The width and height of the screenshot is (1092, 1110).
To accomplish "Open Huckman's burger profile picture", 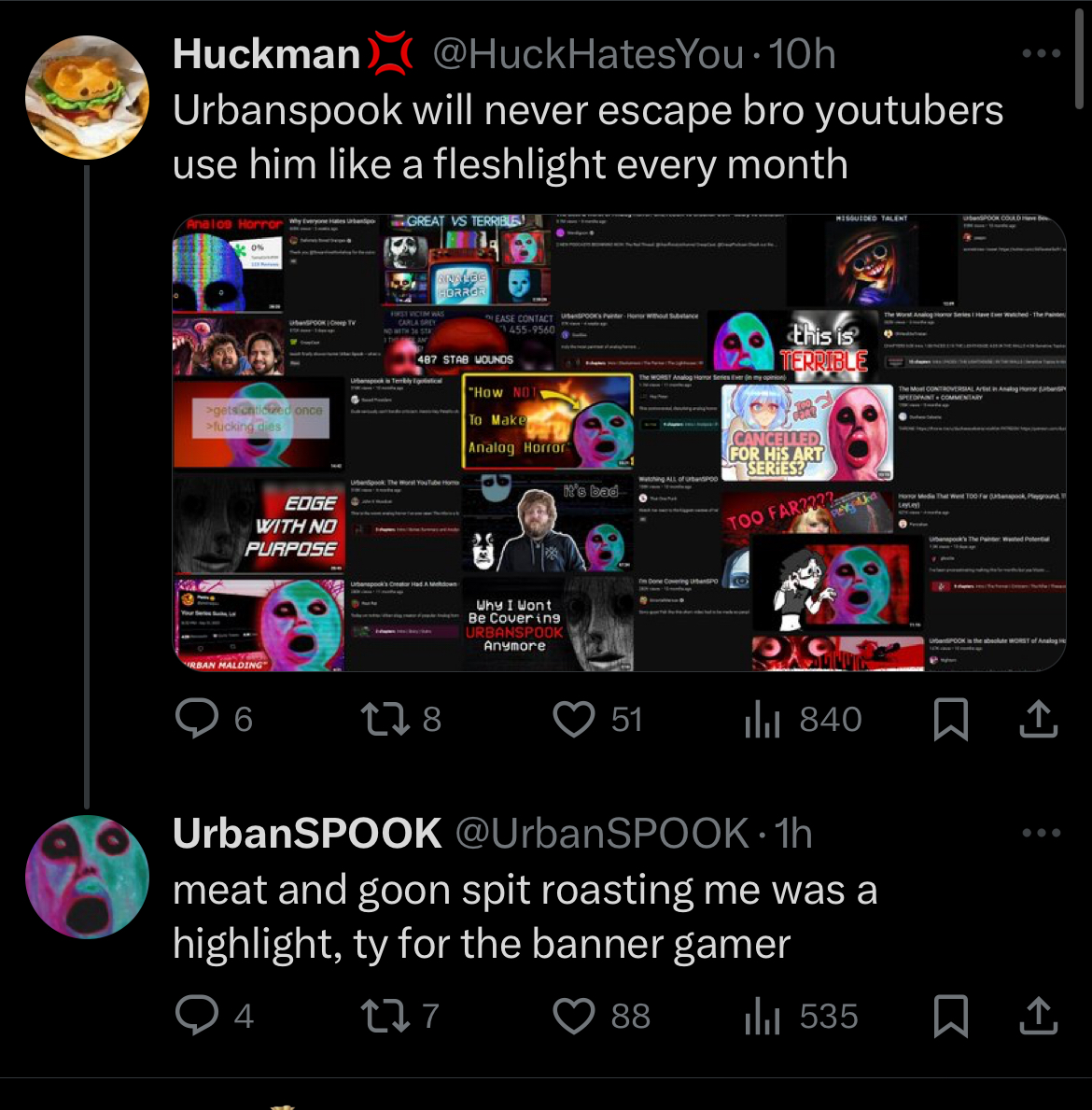I will pos(87,97).
